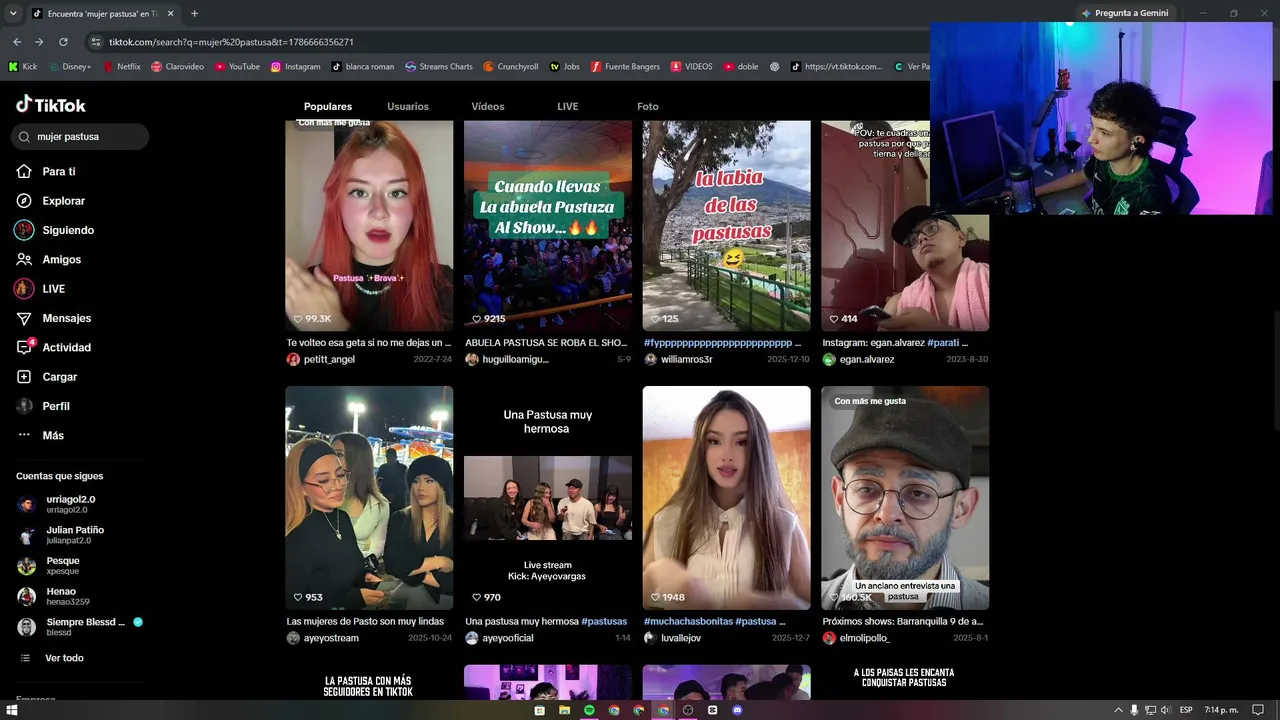Go forward in browser history
Image resolution: width=1280 pixels, height=720 pixels.
pos(39,42)
